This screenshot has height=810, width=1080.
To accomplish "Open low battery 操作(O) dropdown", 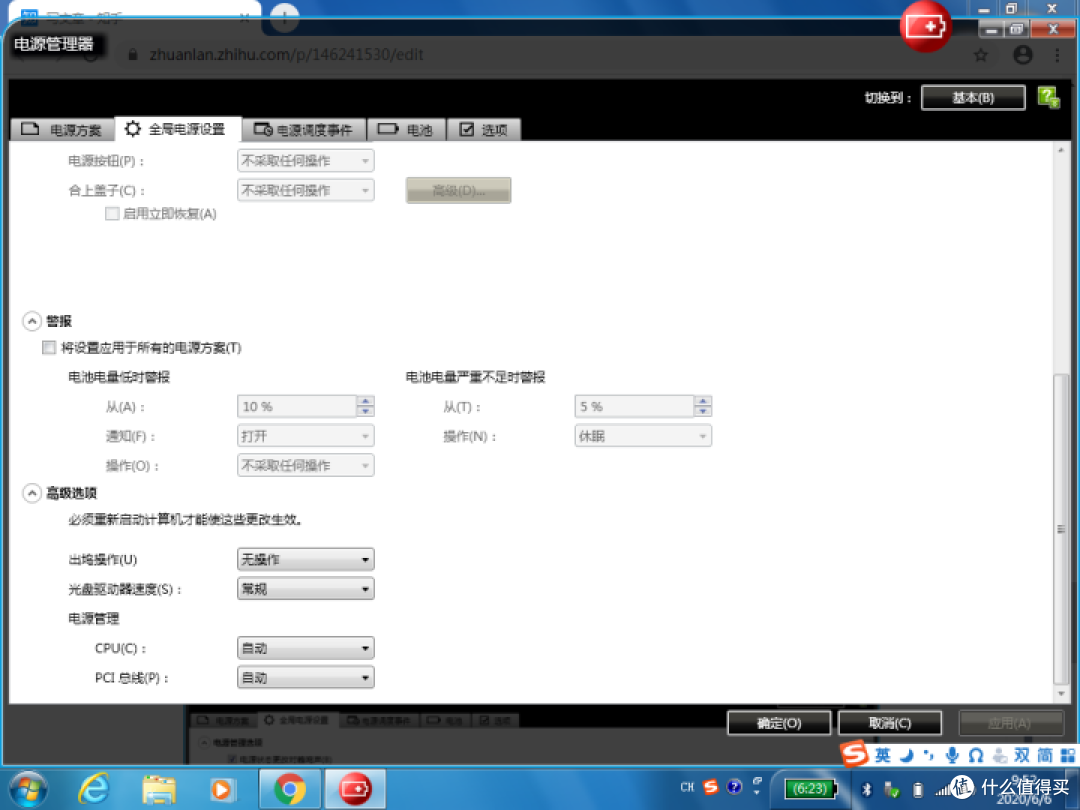I will click(x=305, y=466).
